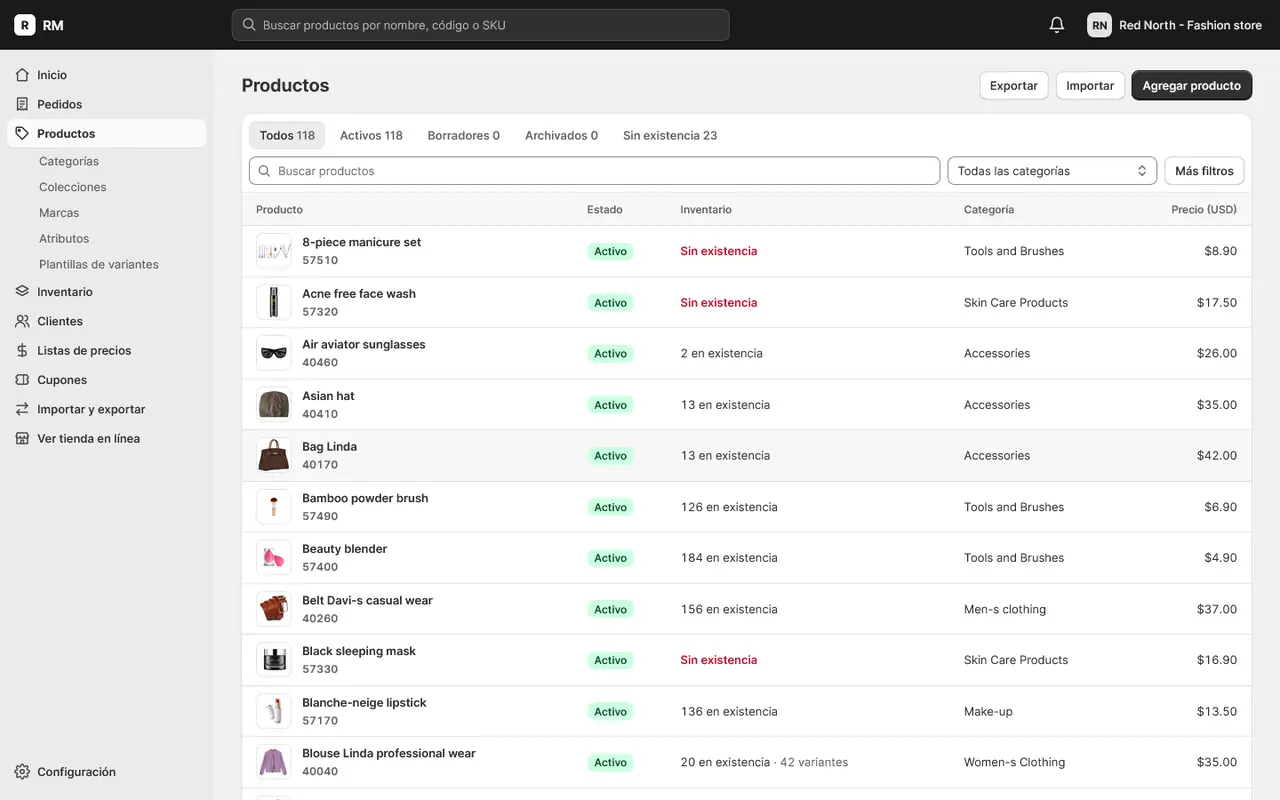Open Plantillas de variantes in the sidebar
The width and height of the screenshot is (1280, 800).
(99, 265)
